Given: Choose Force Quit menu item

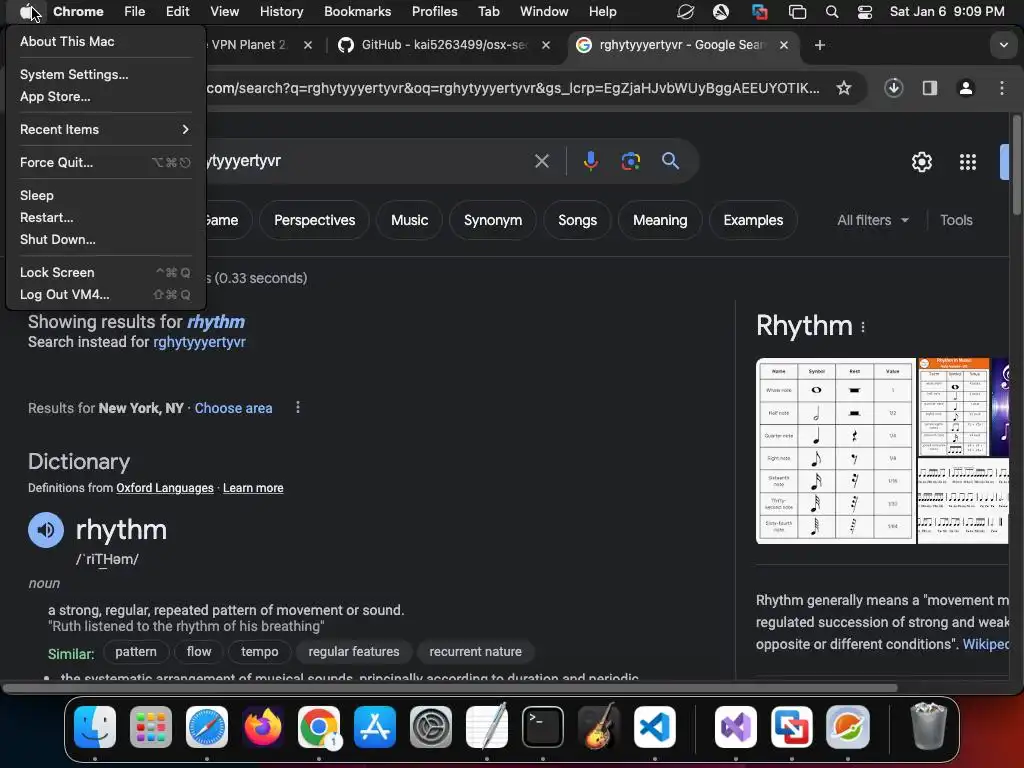Looking at the screenshot, I should [x=105, y=163].
